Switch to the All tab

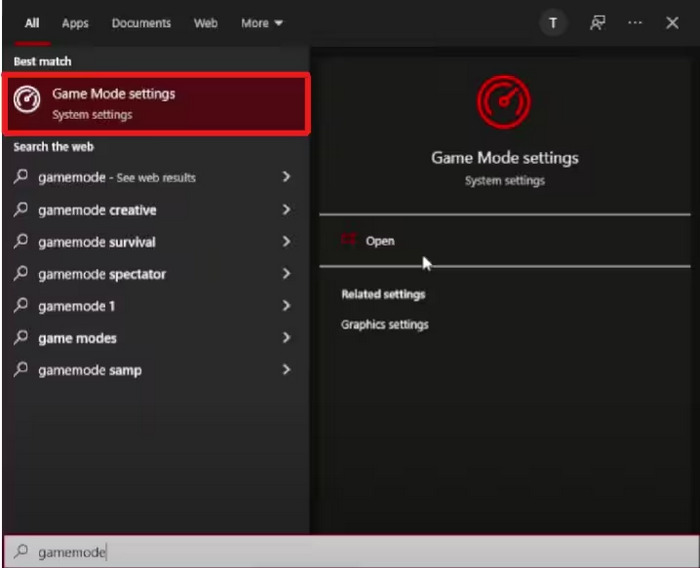[32, 23]
